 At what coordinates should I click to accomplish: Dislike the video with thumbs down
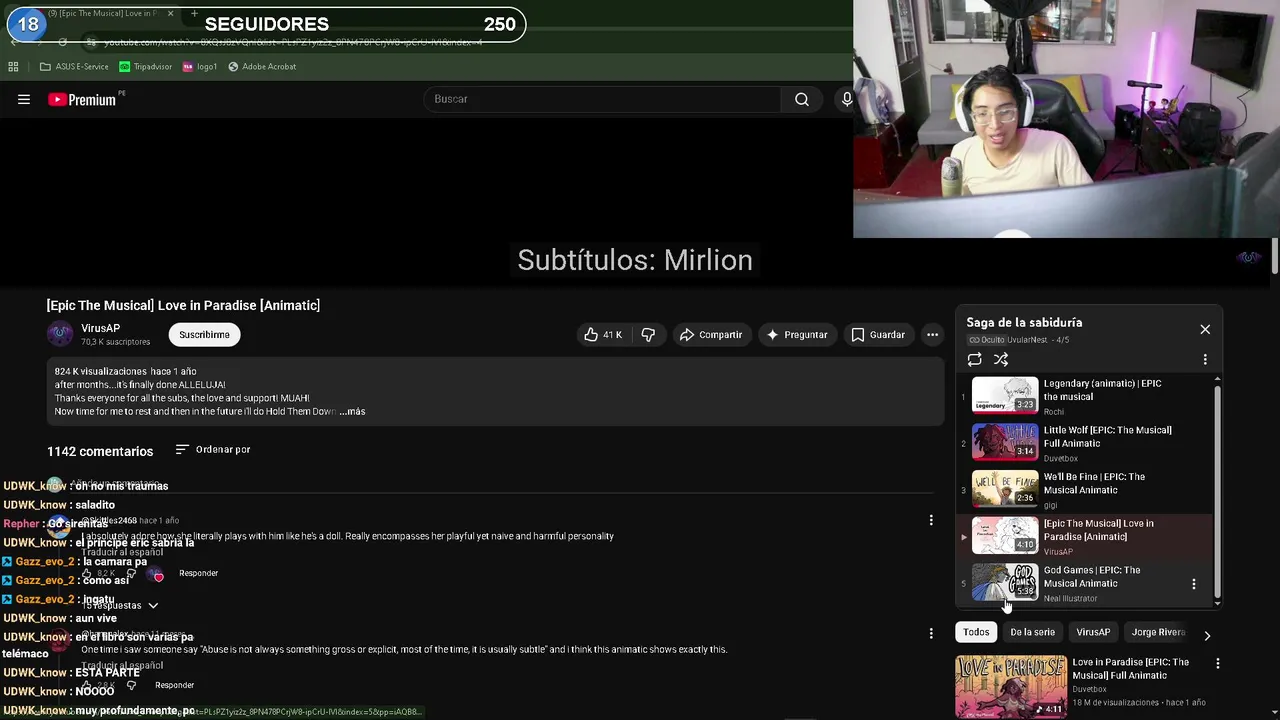[x=648, y=335]
